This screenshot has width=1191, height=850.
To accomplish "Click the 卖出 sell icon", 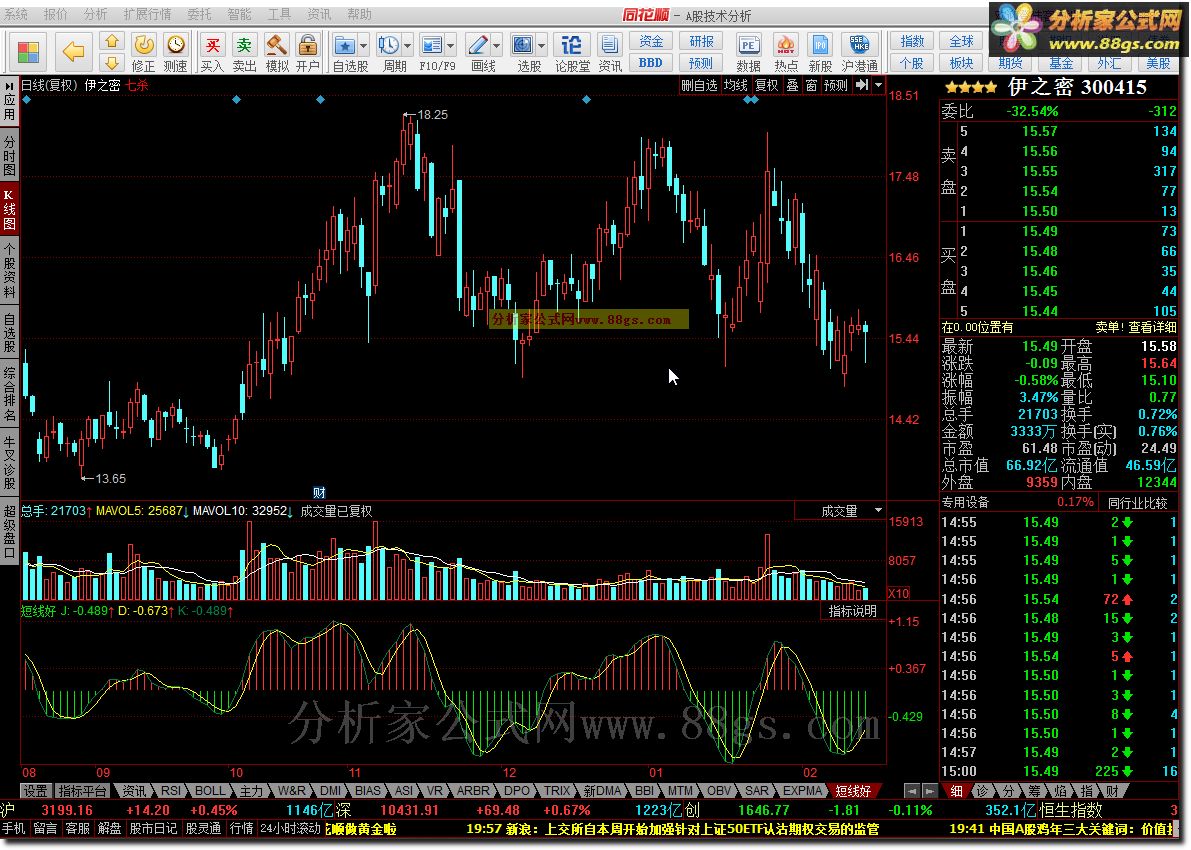I will pos(244,52).
